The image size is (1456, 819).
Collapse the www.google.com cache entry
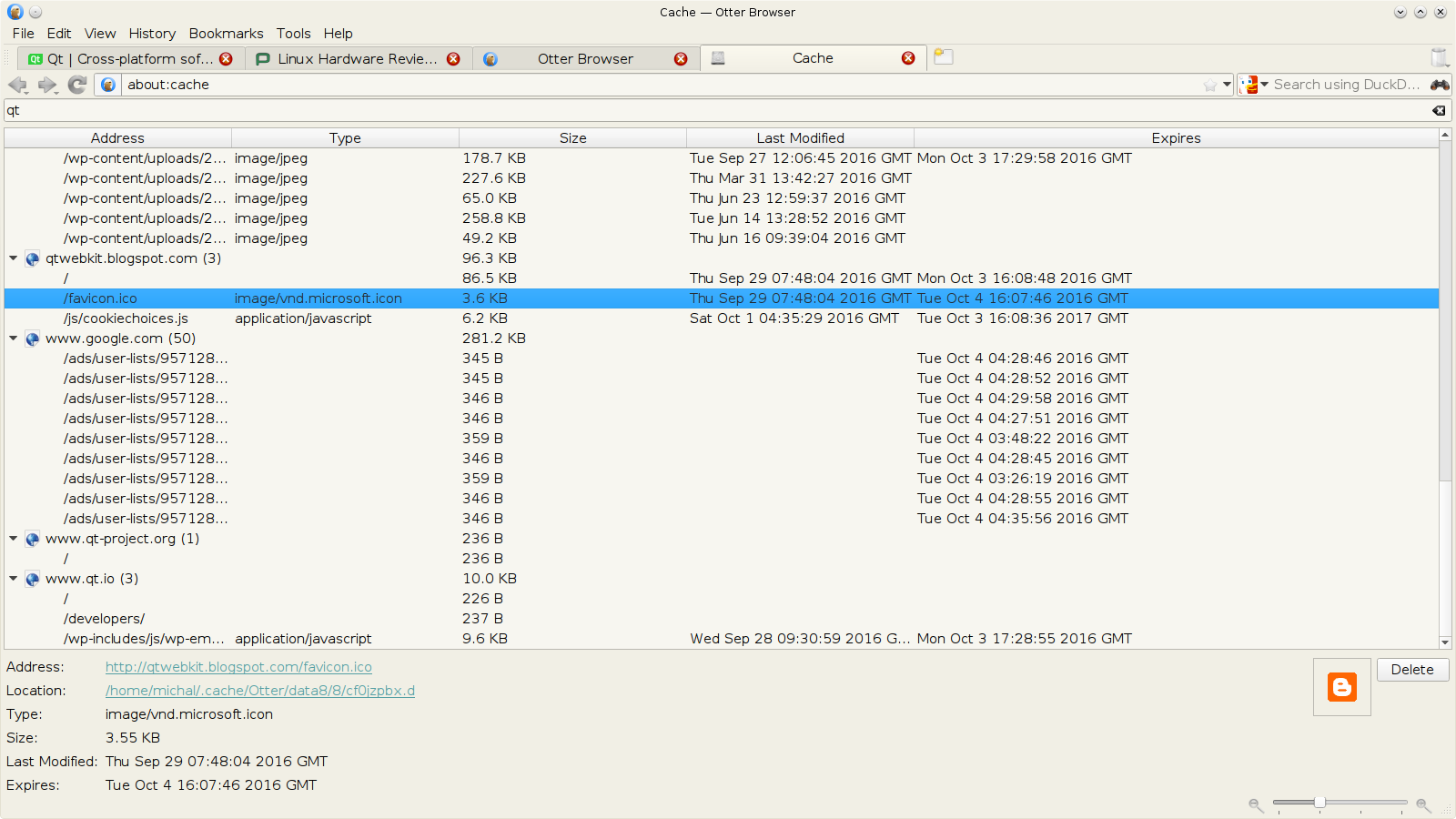pos(13,338)
